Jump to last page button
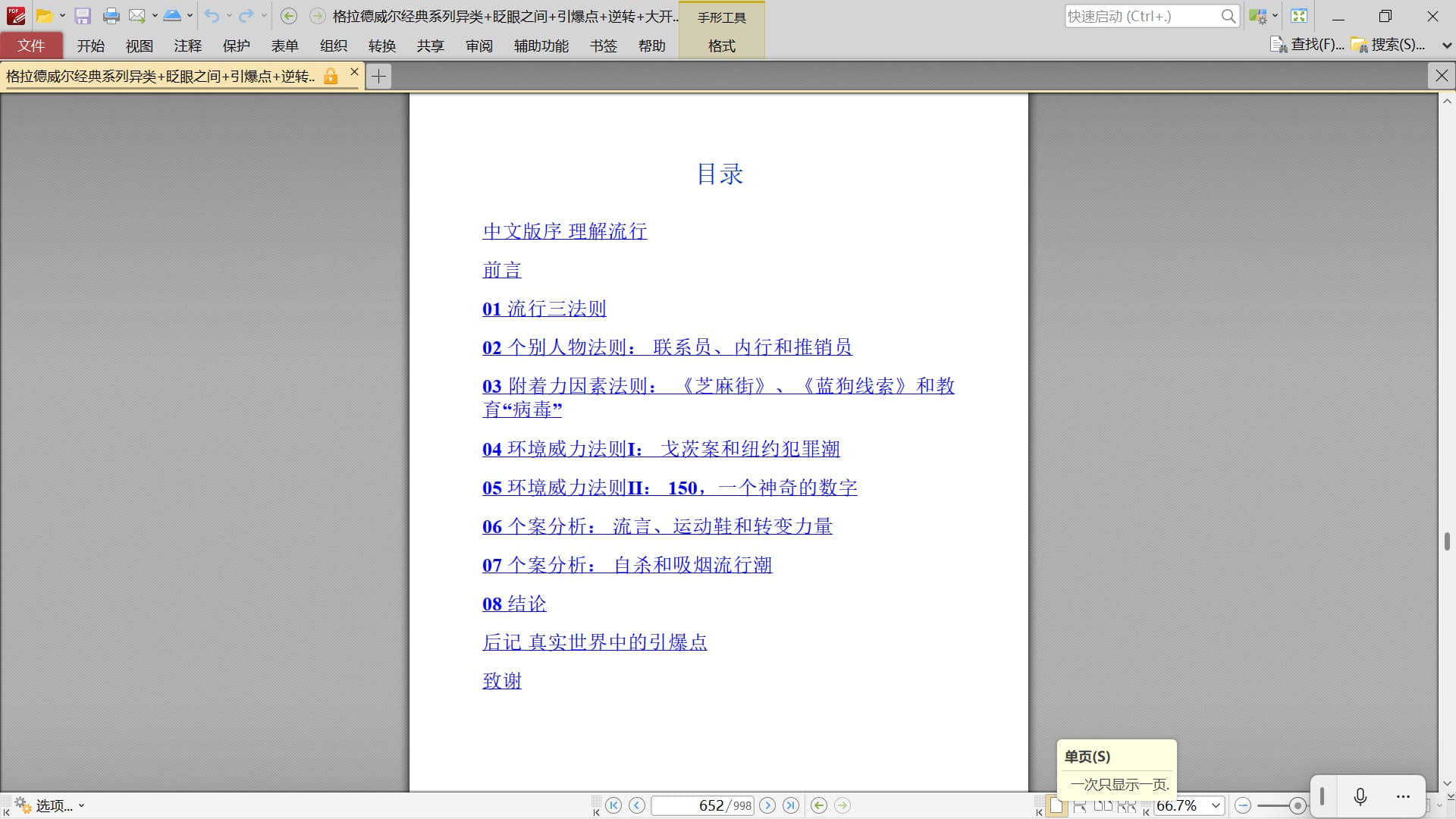 [x=791, y=805]
